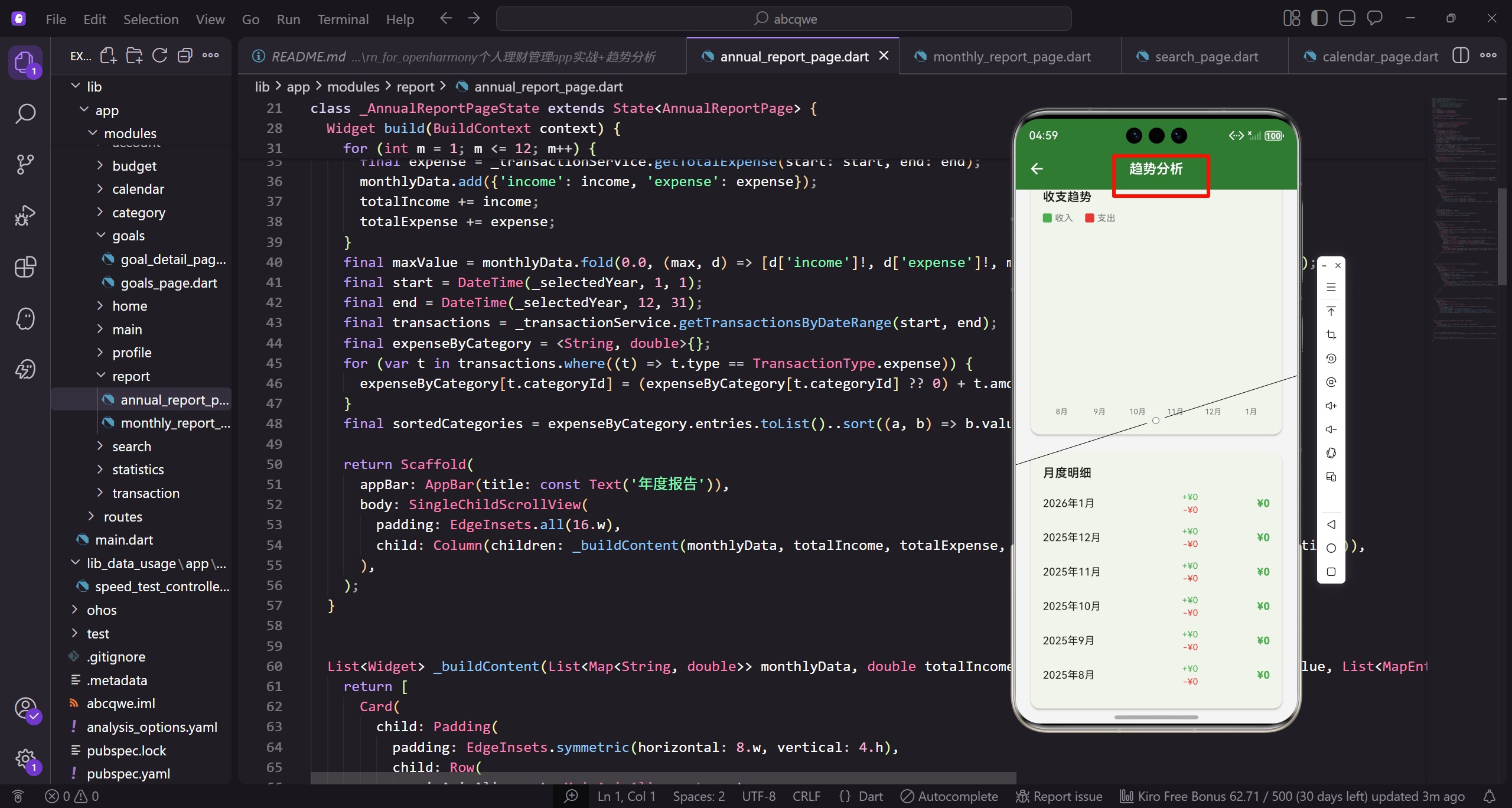The width and height of the screenshot is (1512, 808).
Task: Toggle the bottom panel layout
Action: pyautogui.click(x=1347, y=18)
